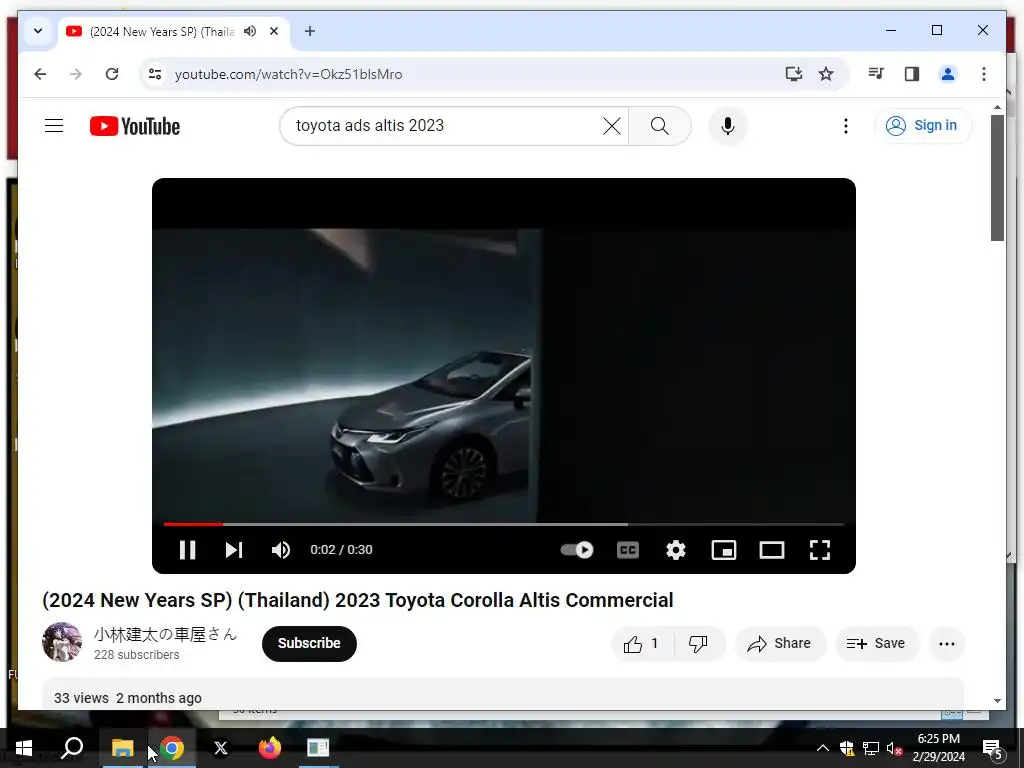Open video player settings gear
The width and height of the screenshot is (1024, 768).
676,550
